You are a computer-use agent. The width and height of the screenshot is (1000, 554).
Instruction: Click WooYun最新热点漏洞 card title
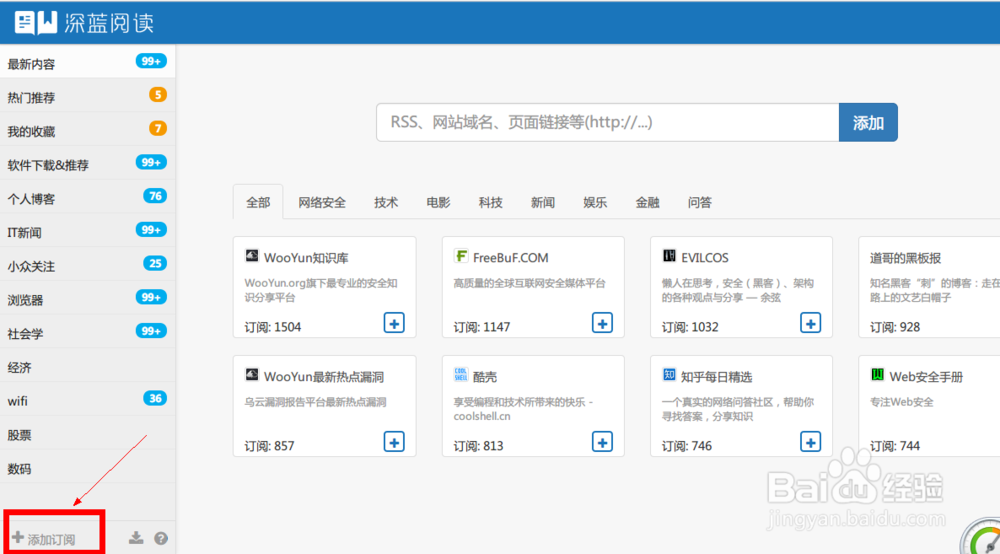[x=324, y=377]
